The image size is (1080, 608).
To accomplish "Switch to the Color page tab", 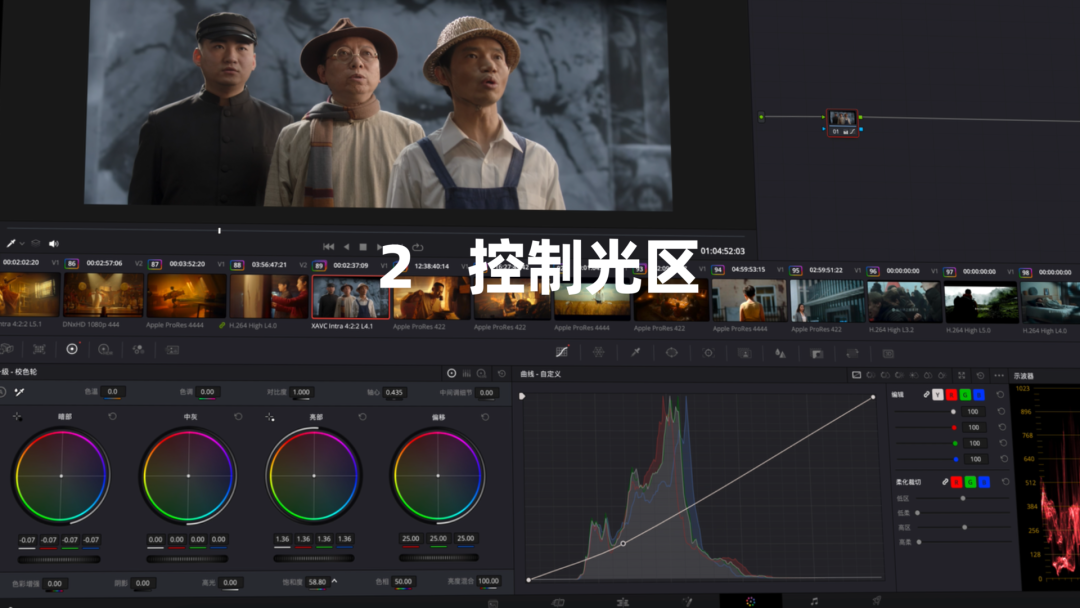I will (750, 601).
